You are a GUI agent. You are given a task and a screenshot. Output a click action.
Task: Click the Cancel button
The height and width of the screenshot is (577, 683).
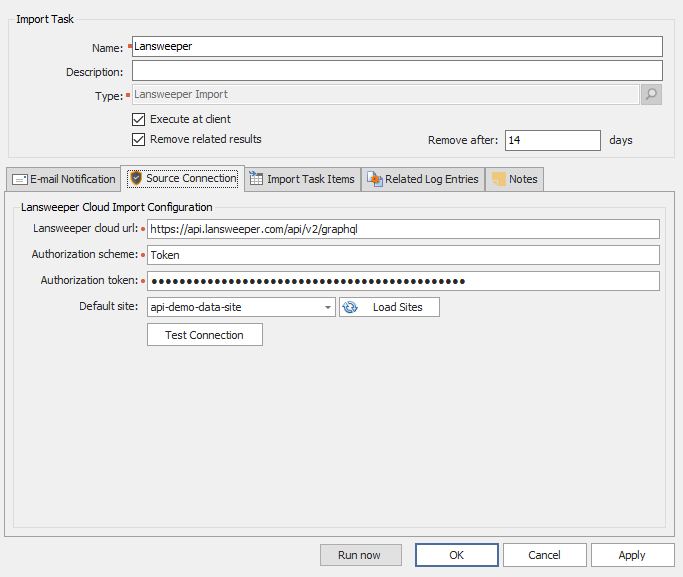pos(544,555)
